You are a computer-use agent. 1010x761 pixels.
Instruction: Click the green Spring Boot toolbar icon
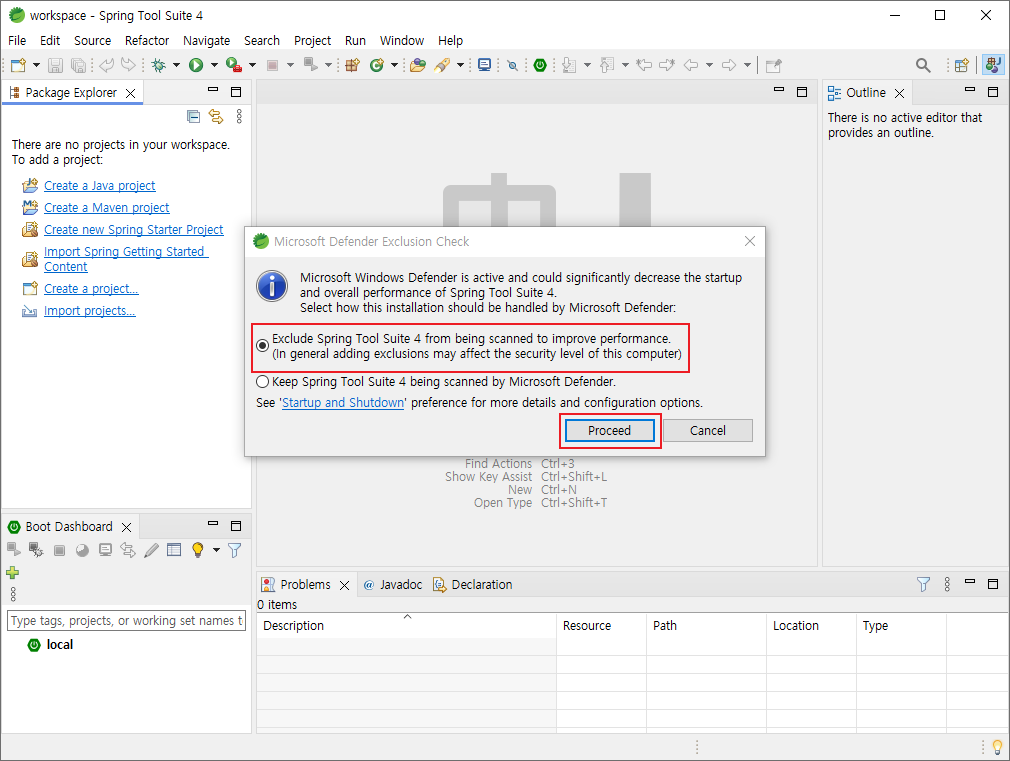click(x=540, y=65)
